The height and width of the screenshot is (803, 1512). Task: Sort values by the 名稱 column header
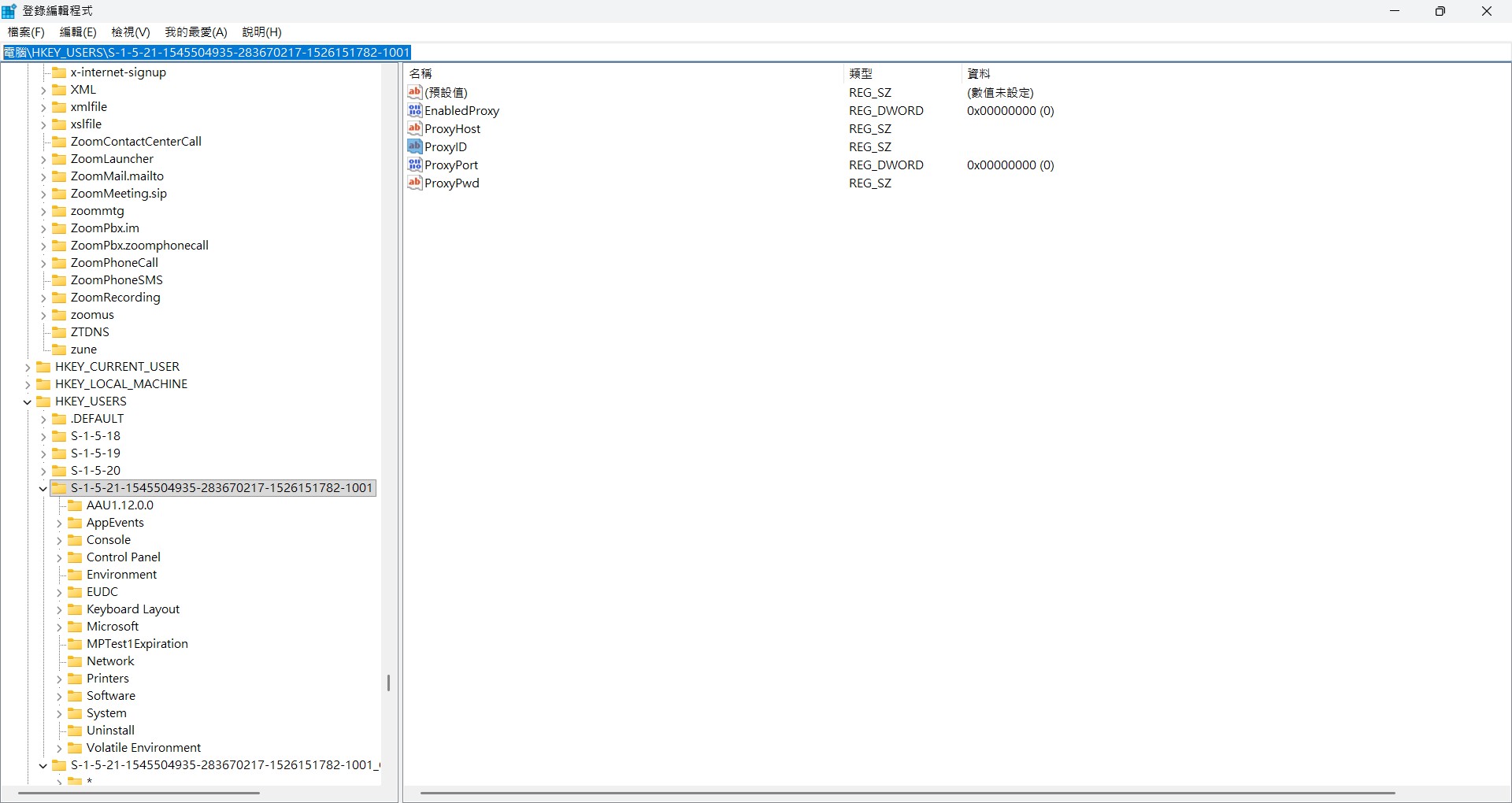(x=624, y=73)
